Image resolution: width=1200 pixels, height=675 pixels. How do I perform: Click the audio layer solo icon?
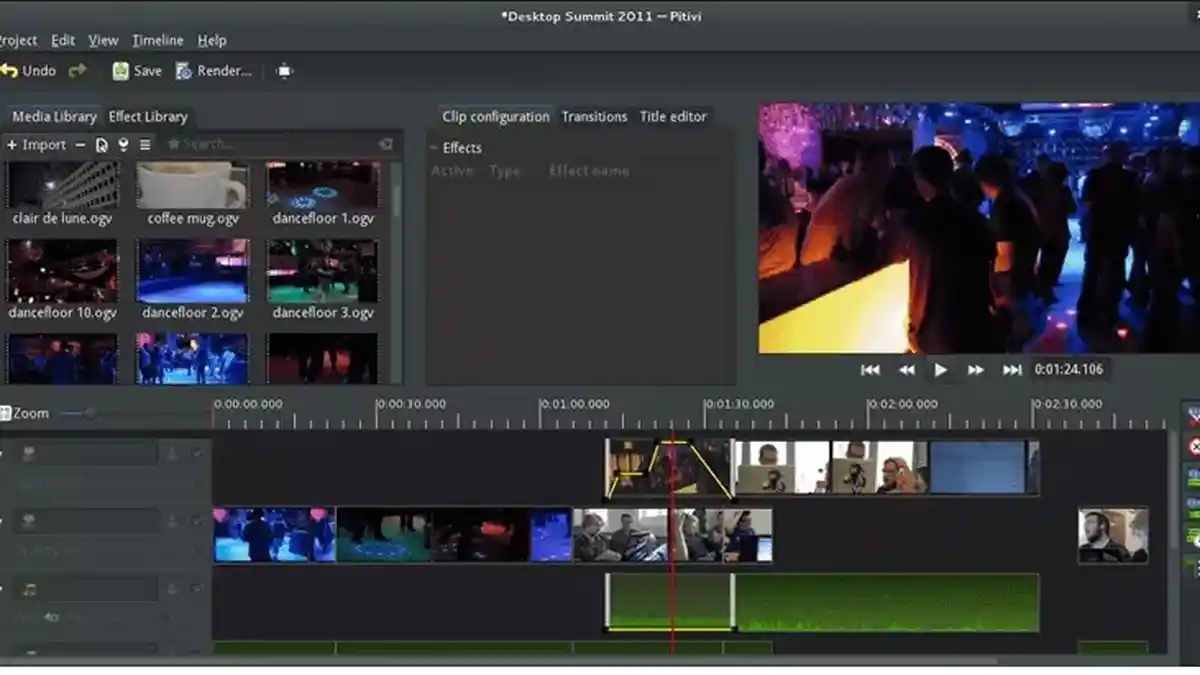pos(172,589)
